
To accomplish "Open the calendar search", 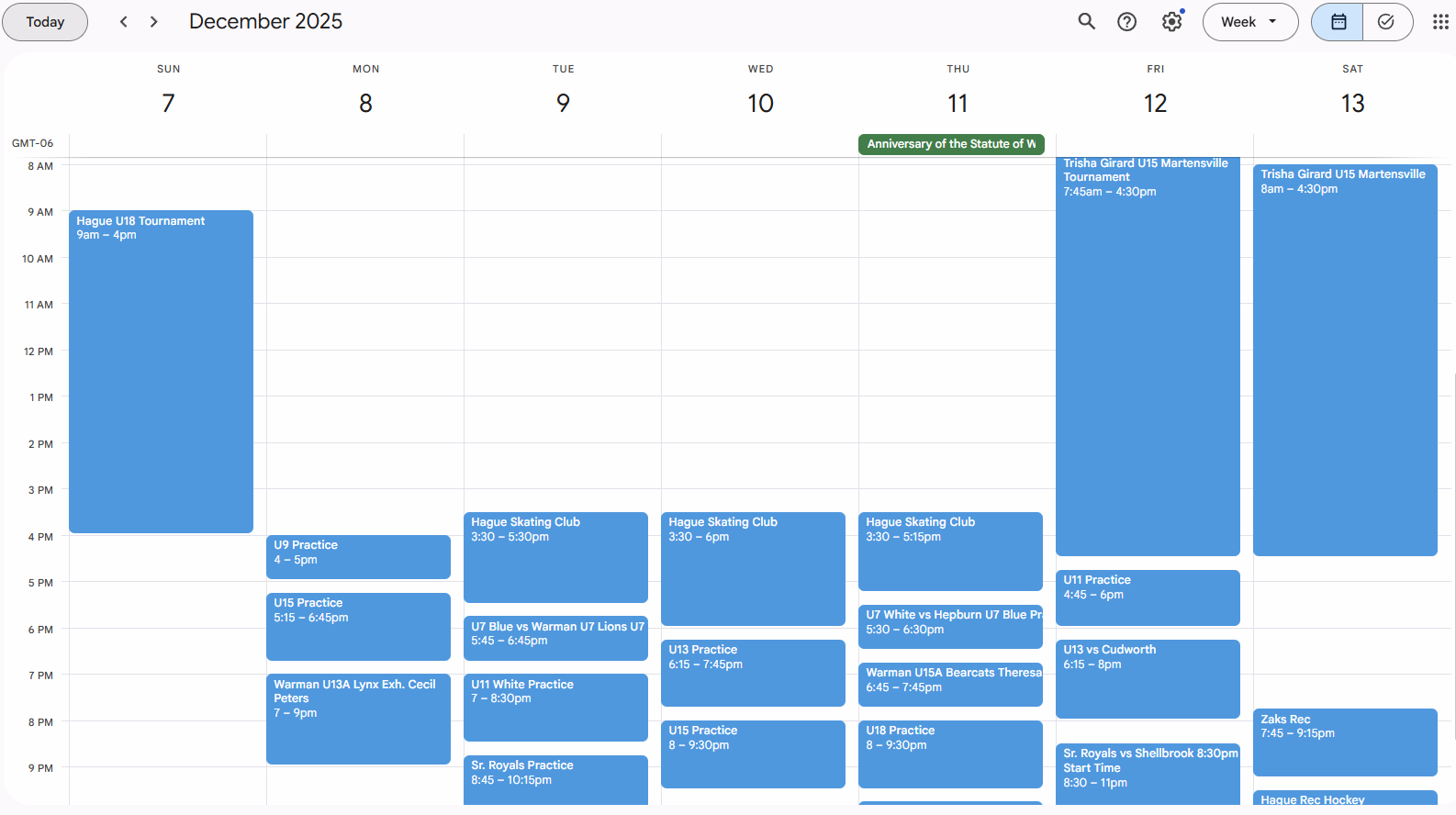I will click(x=1086, y=22).
